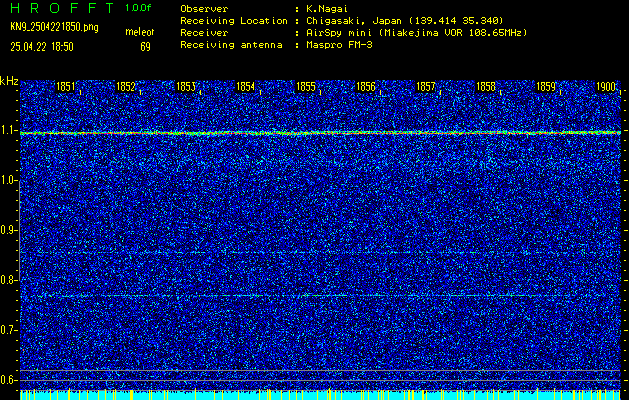Click the 1853 time marker
Image resolution: width=629 pixels, height=400 pixels.
tap(186, 87)
